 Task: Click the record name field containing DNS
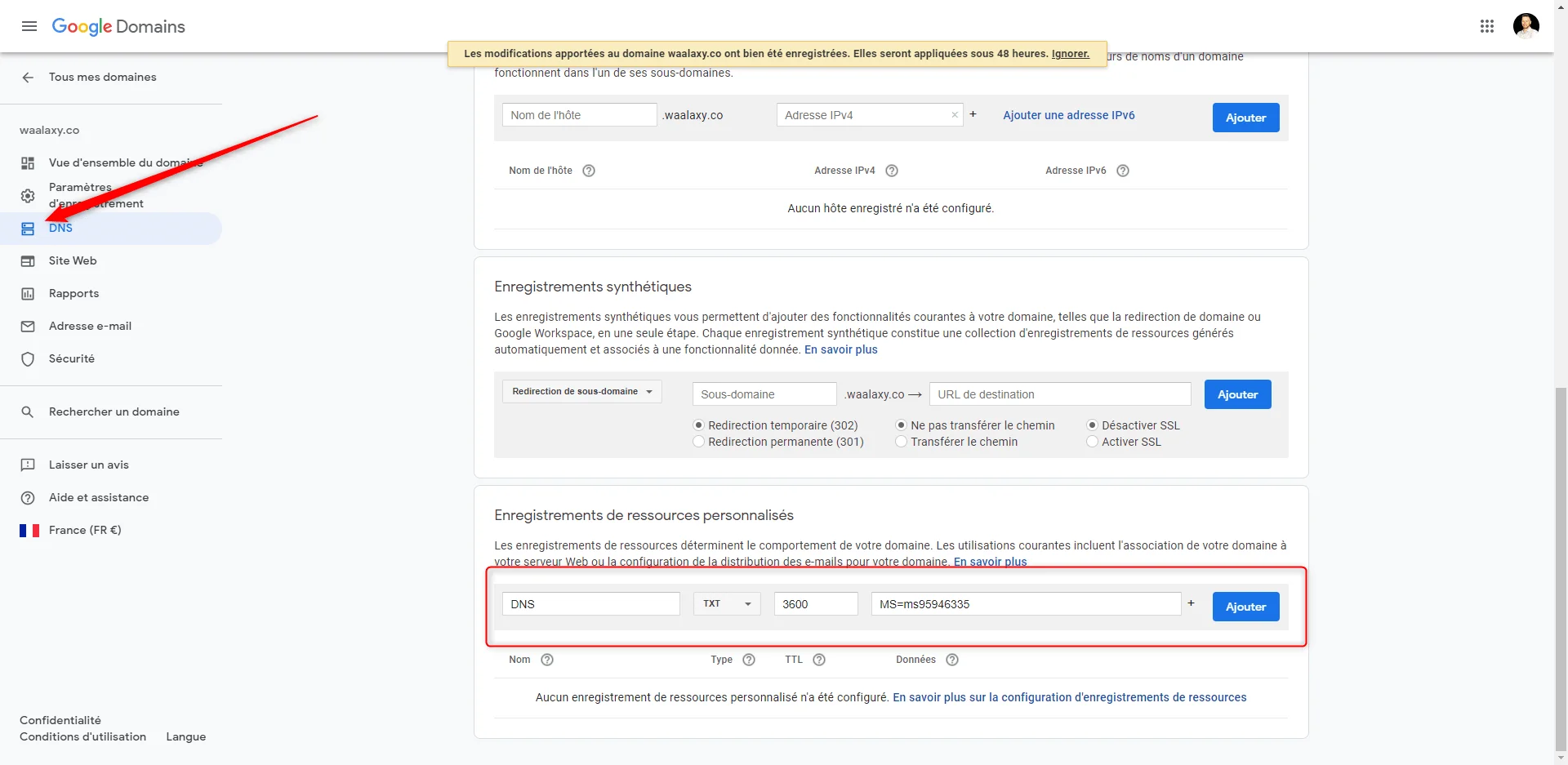coord(591,604)
